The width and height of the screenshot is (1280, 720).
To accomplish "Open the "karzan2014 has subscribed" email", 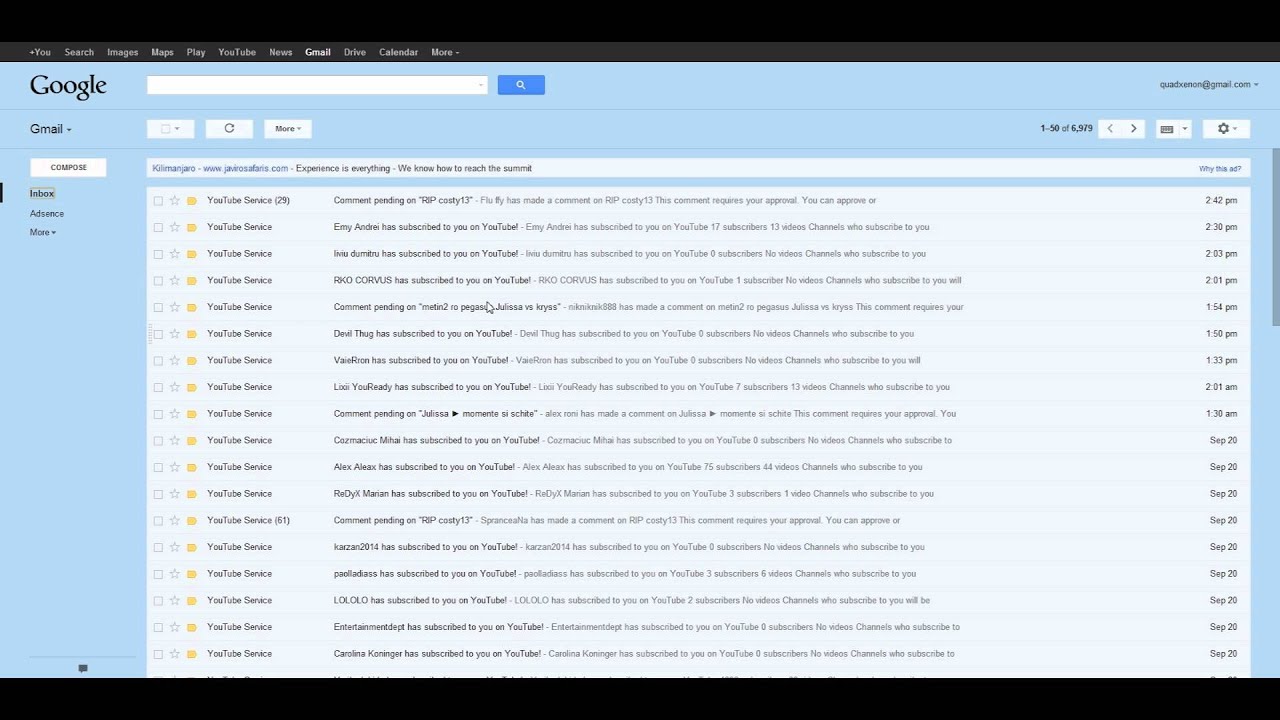I will 698,547.
